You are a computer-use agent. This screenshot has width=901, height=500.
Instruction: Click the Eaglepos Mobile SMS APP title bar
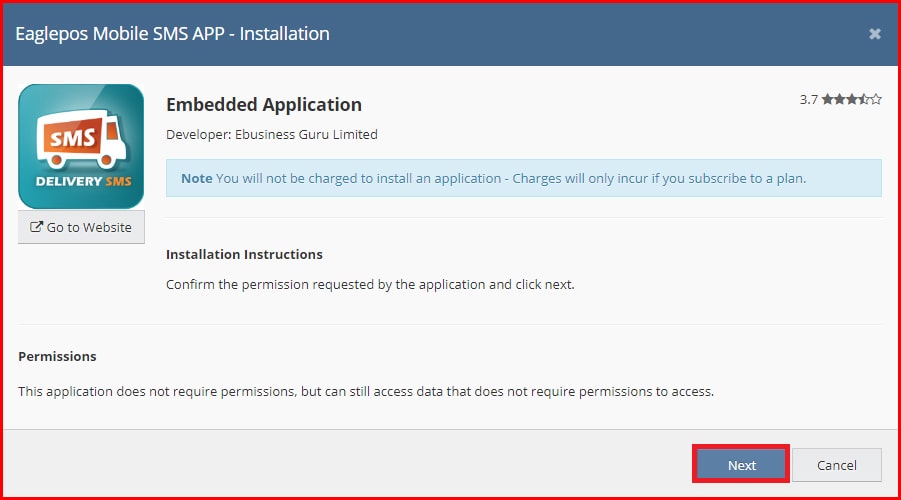[x=173, y=34]
